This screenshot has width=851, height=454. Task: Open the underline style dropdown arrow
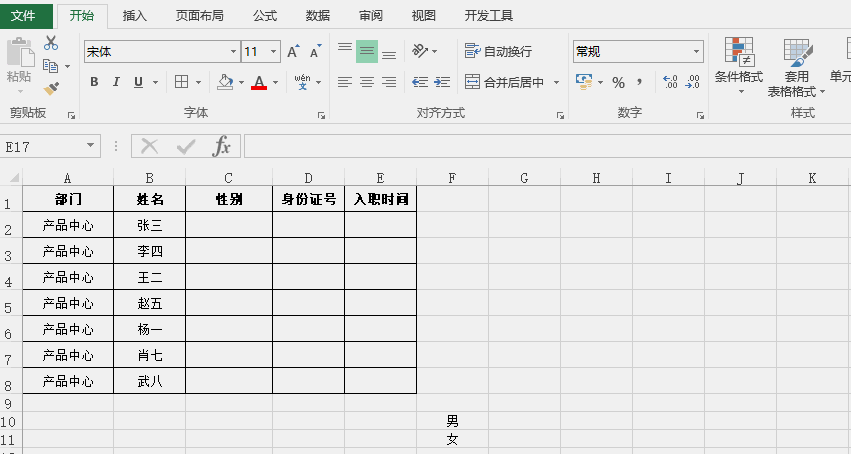pyautogui.click(x=155, y=82)
